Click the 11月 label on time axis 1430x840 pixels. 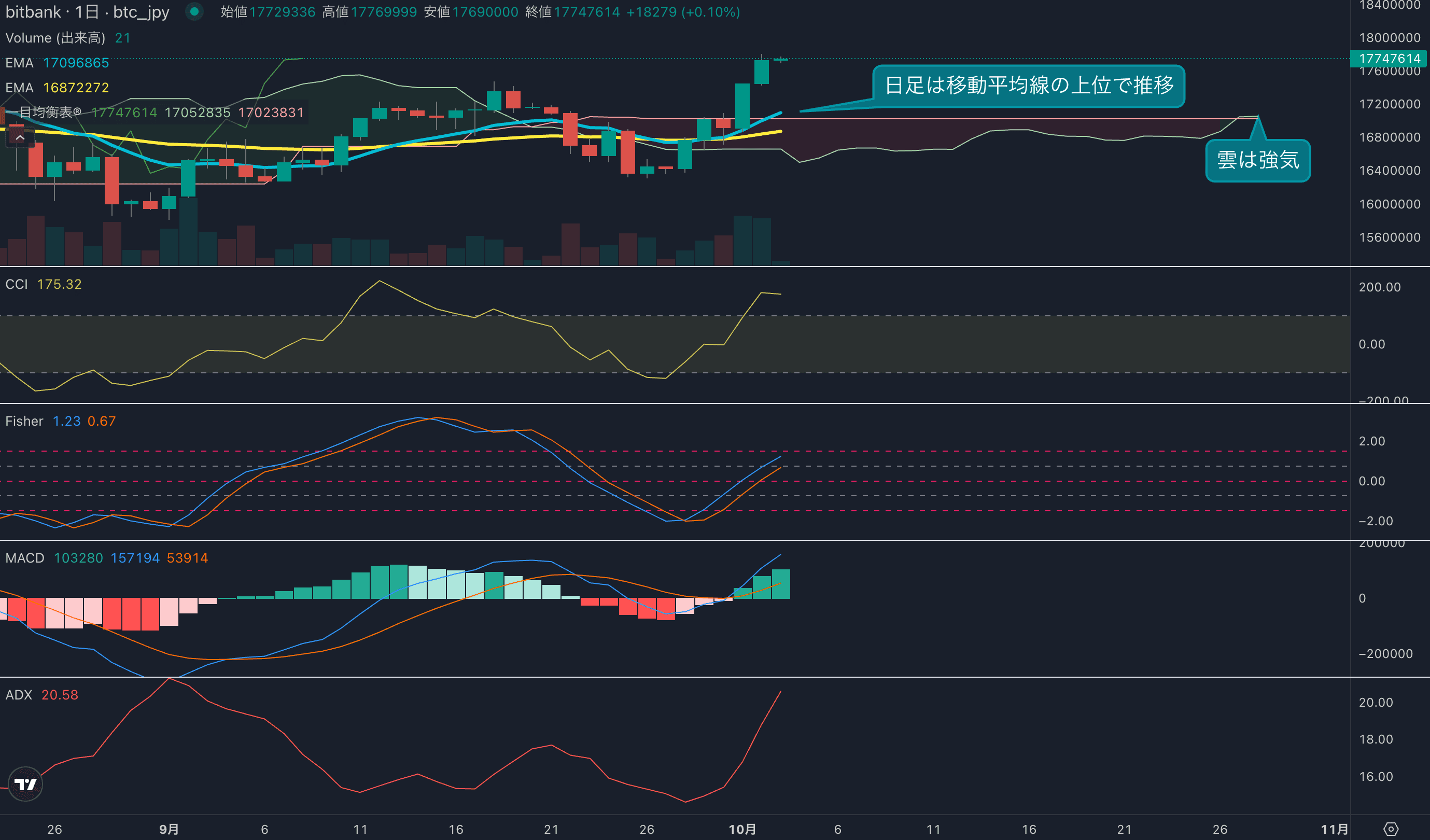pyautogui.click(x=1334, y=829)
